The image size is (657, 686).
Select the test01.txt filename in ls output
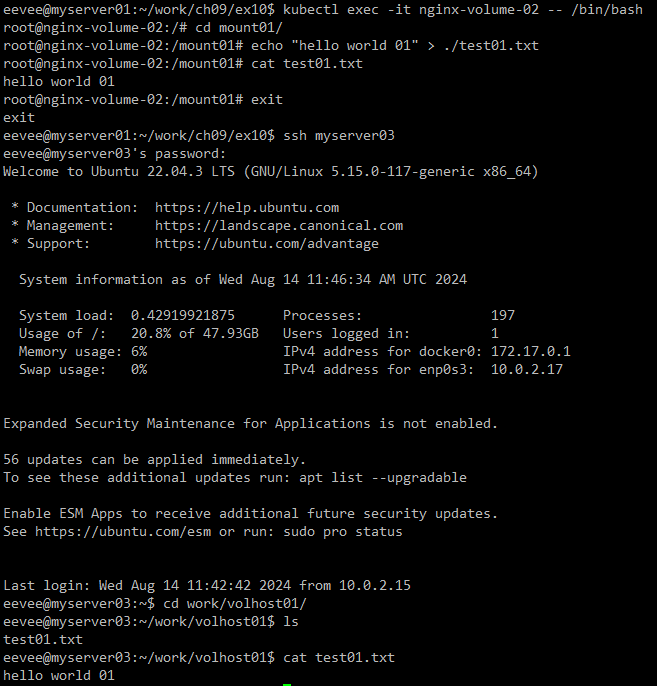43,640
